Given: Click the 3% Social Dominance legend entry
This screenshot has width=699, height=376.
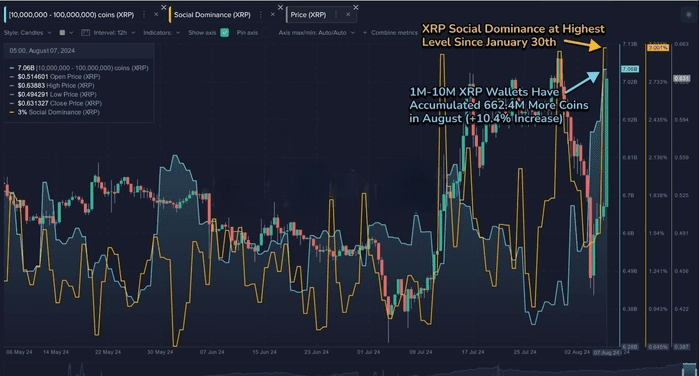Looking at the screenshot, I should tap(54, 112).
